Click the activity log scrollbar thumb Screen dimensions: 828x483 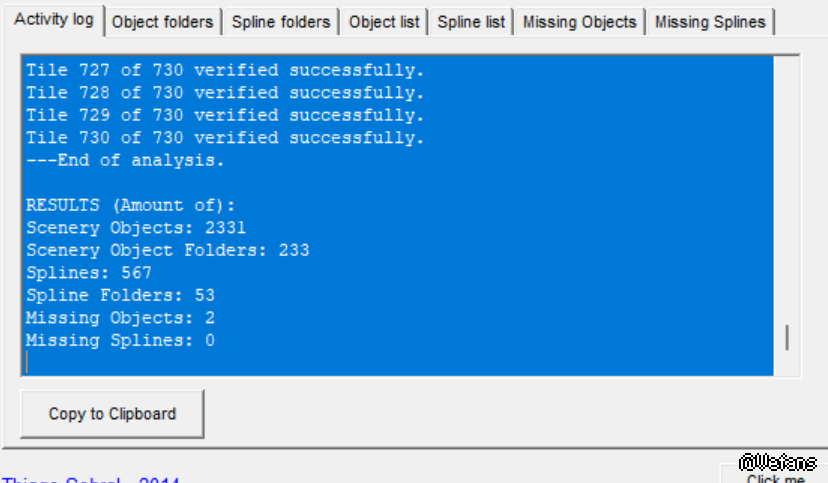coord(787,338)
